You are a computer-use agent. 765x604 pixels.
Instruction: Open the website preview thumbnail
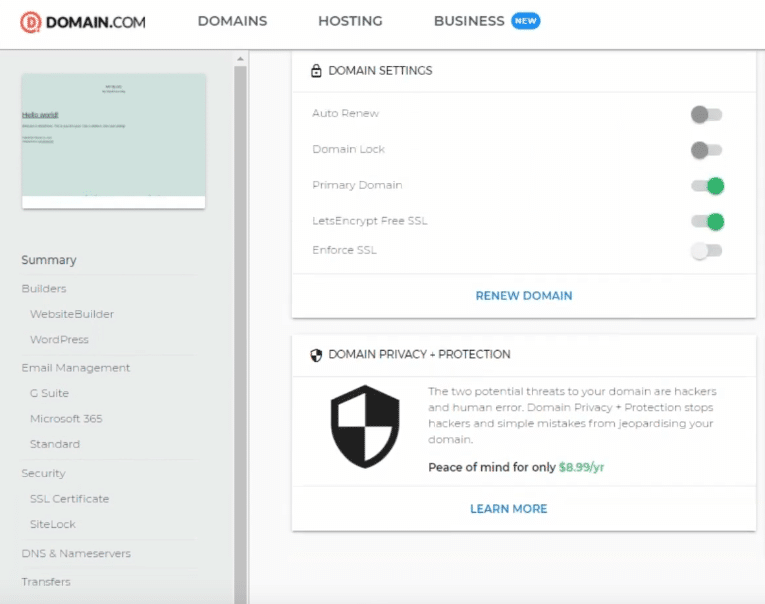click(x=113, y=141)
